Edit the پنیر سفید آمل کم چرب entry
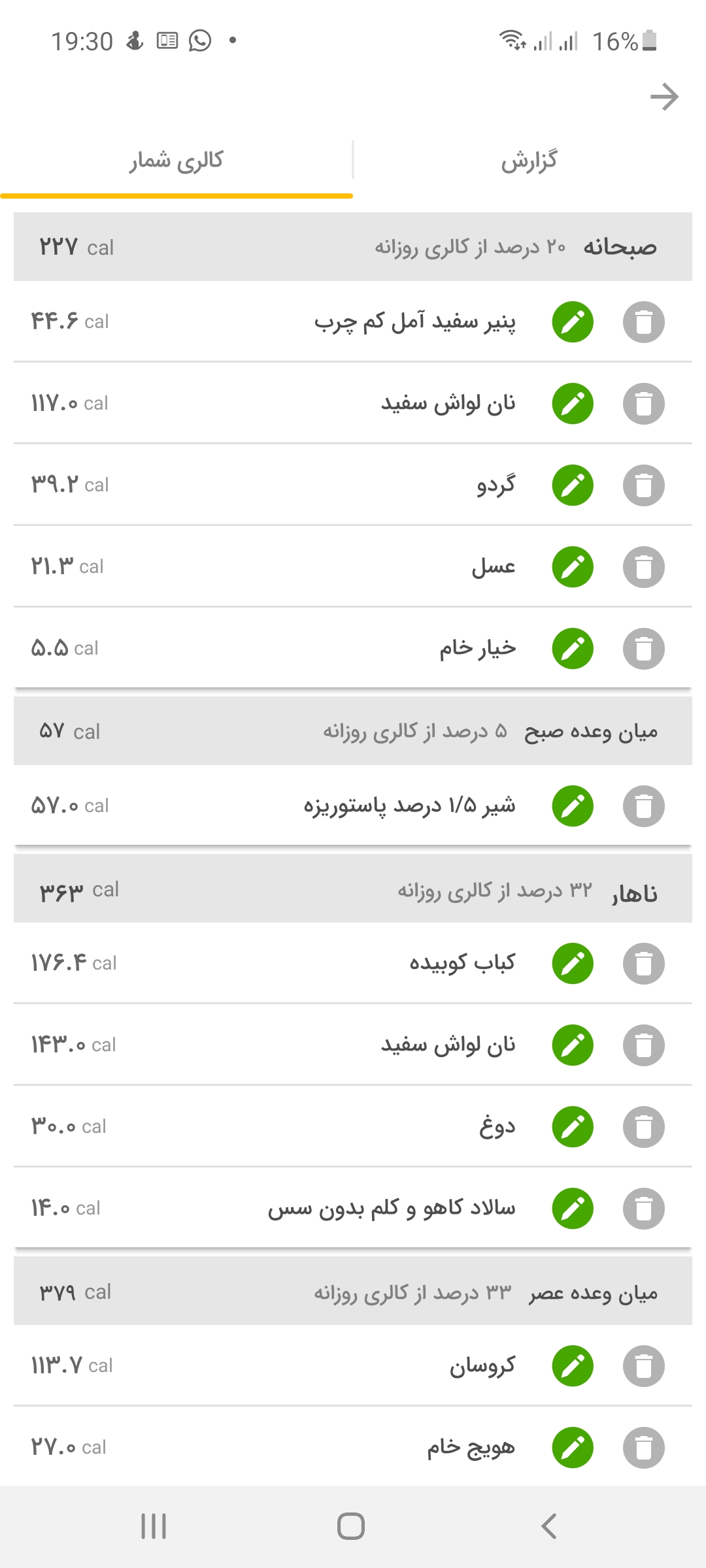This screenshot has width=706, height=1568. [x=573, y=322]
